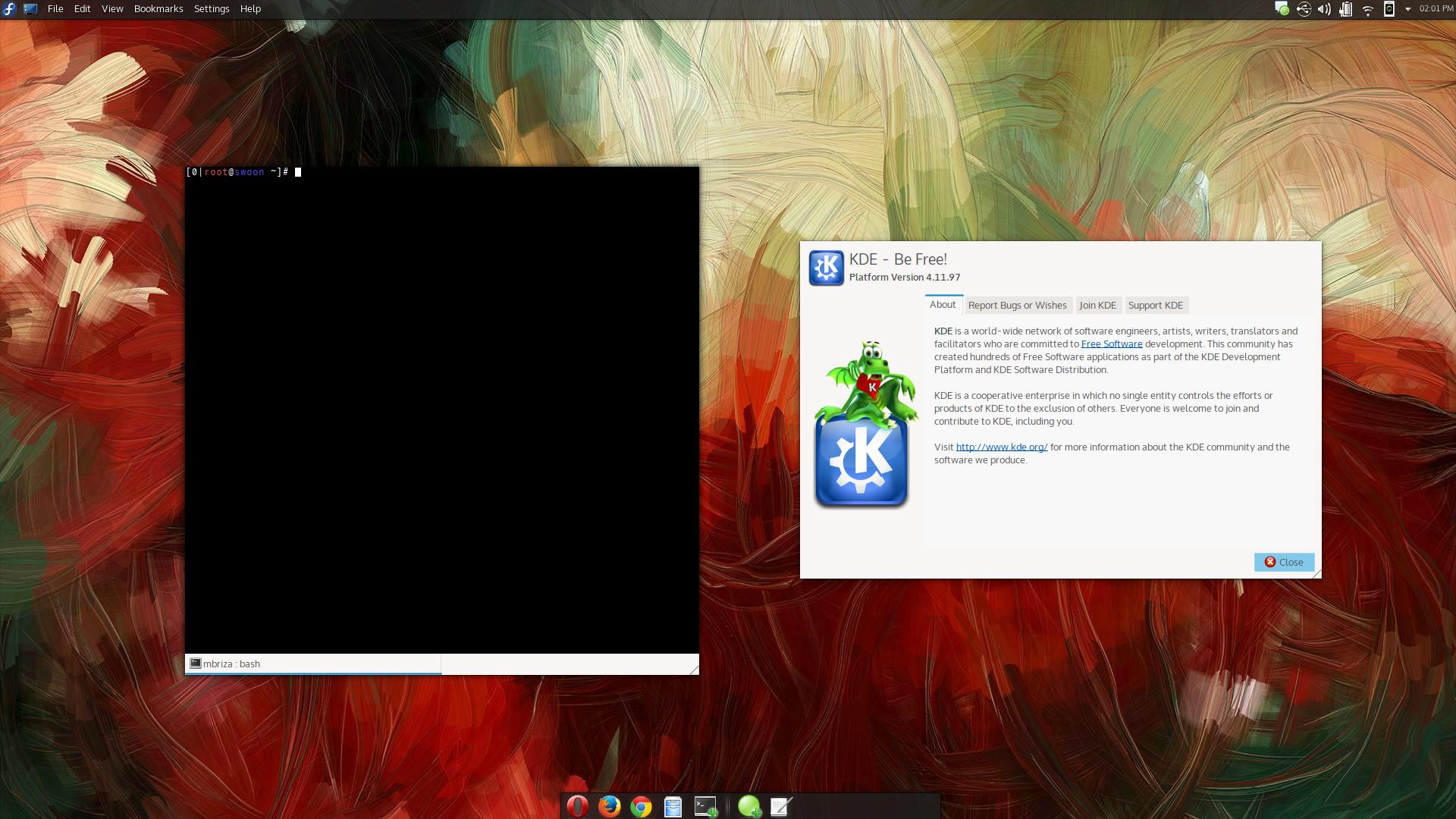The width and height of the screenshot is (1456, 819).
Task: Open the USB device notifier tray icon
Action: tap(1304, 9)
